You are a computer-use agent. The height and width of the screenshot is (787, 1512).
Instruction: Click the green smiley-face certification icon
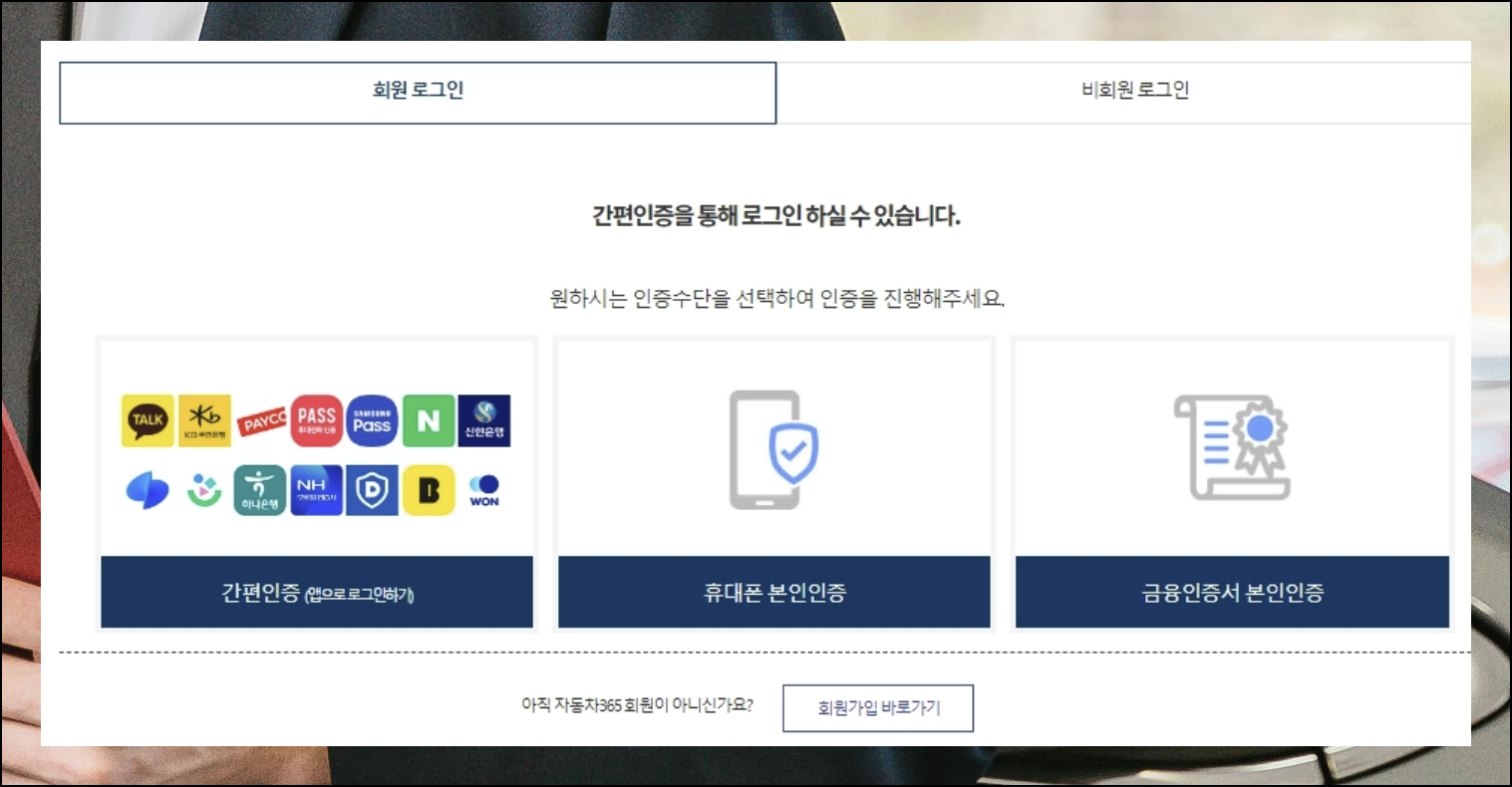pos(205,490)
